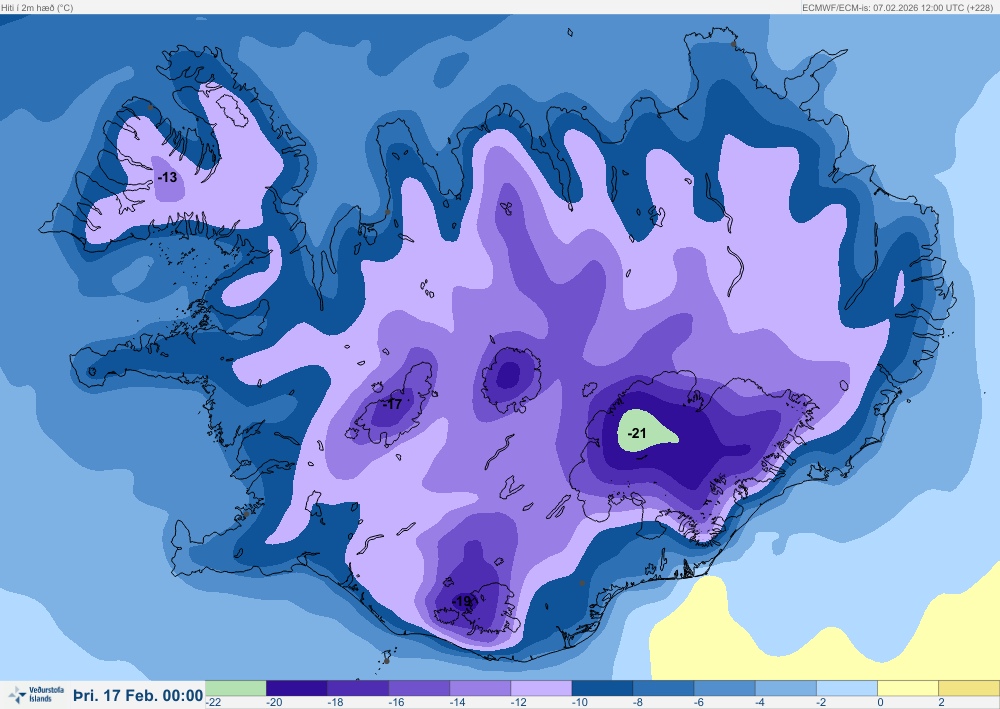
Task: Click the Veðurstofa Íslands logo
Action: [x=36, y=694]
